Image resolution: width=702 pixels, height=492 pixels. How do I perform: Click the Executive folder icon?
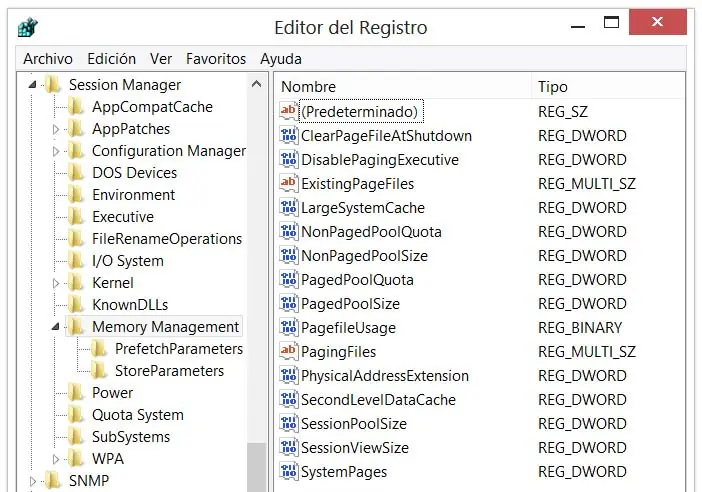click(x=77, y=216)
